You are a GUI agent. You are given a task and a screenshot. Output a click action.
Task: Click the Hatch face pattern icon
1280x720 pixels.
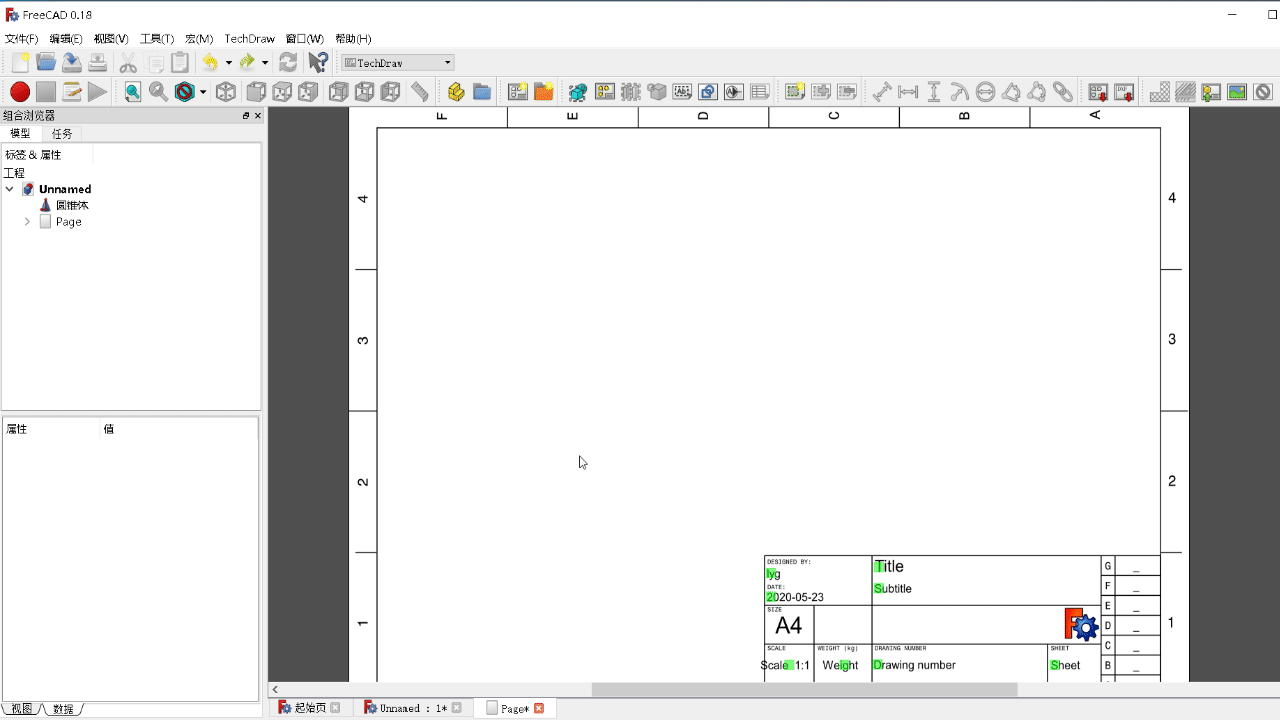click(x=1160, y=92)
